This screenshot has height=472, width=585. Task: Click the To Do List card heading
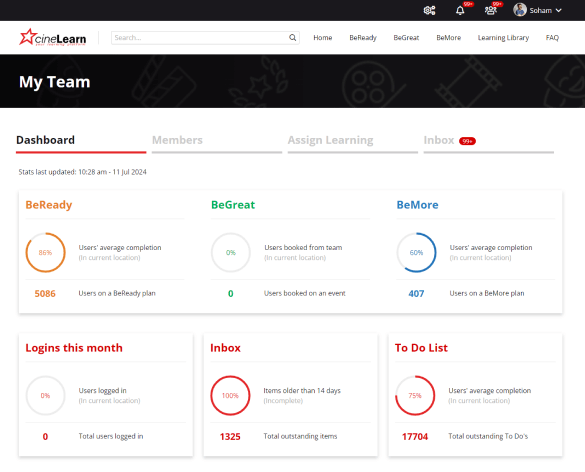(x=421, y=348)
